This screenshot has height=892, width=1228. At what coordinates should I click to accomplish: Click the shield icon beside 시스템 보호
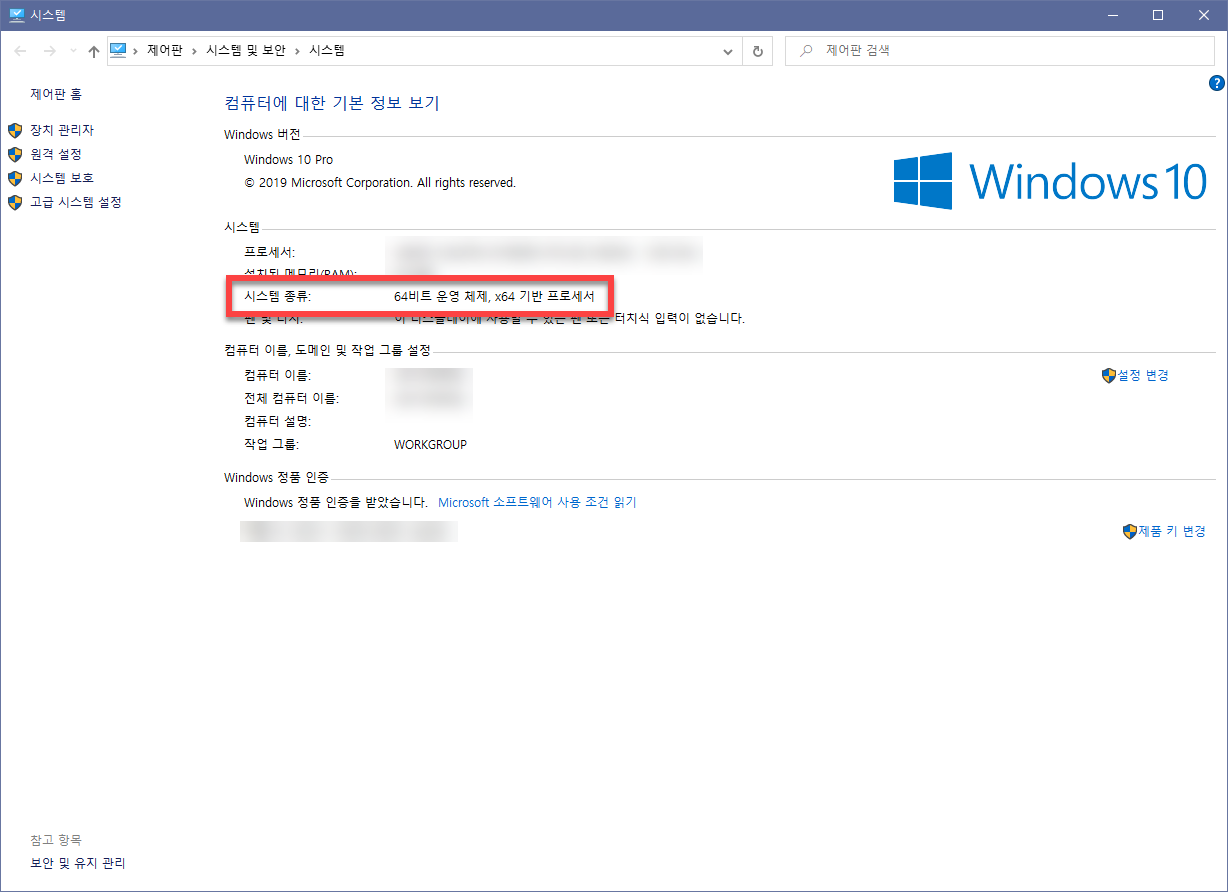(x=15, y=178)
